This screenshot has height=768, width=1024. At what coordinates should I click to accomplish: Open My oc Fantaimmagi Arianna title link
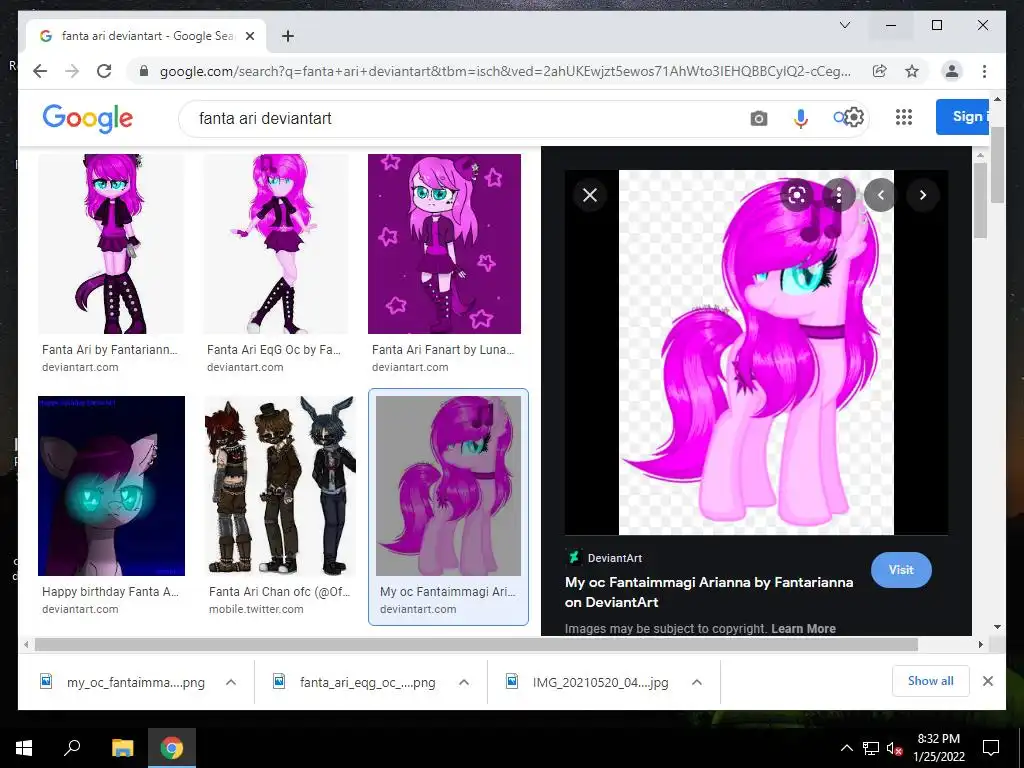click(x=709, y=592)
